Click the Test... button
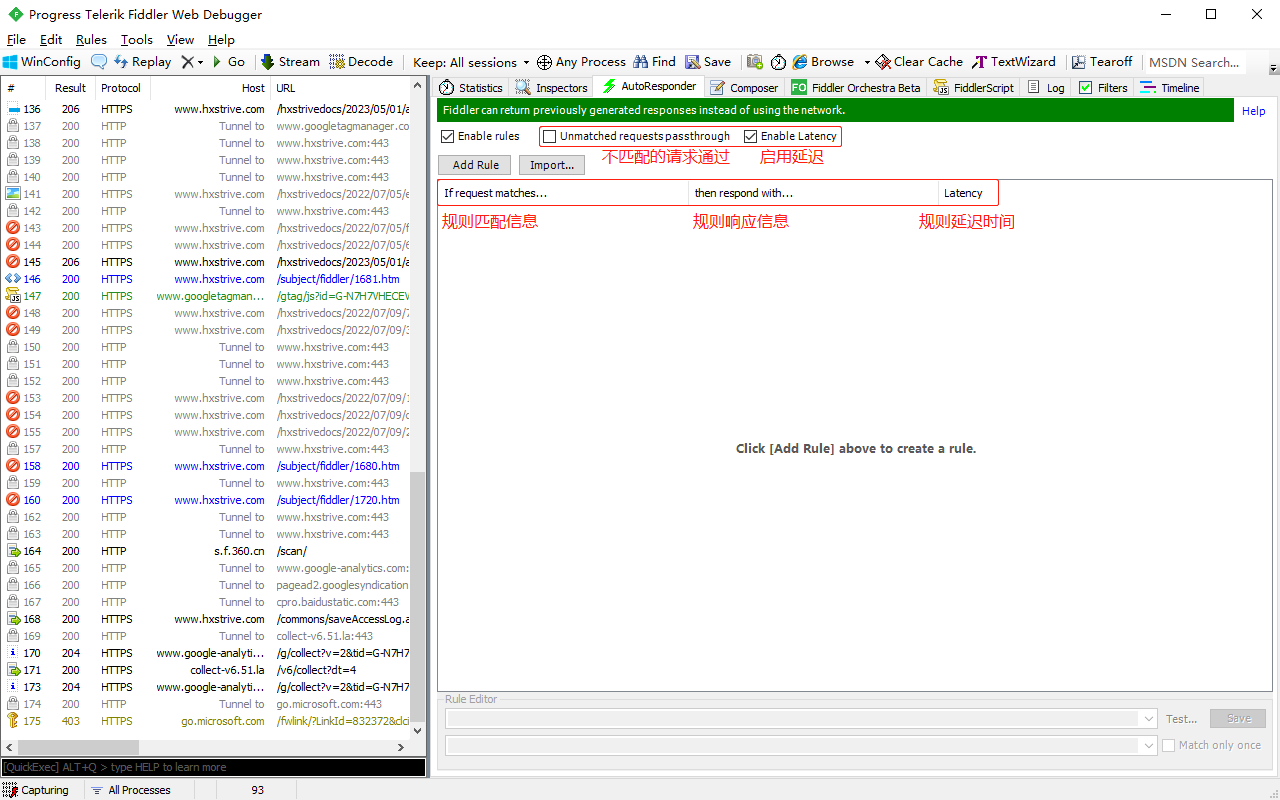The height and width of the screenshot is (800, 1280). point(1181,718)
